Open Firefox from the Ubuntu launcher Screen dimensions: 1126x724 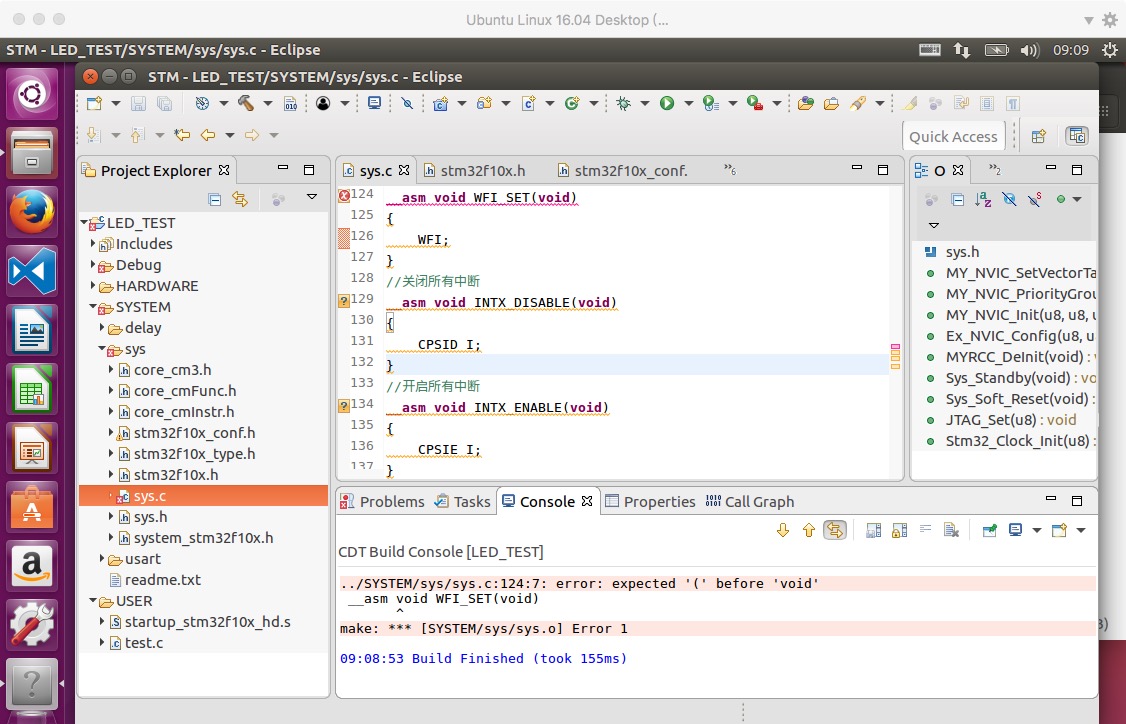32,213
